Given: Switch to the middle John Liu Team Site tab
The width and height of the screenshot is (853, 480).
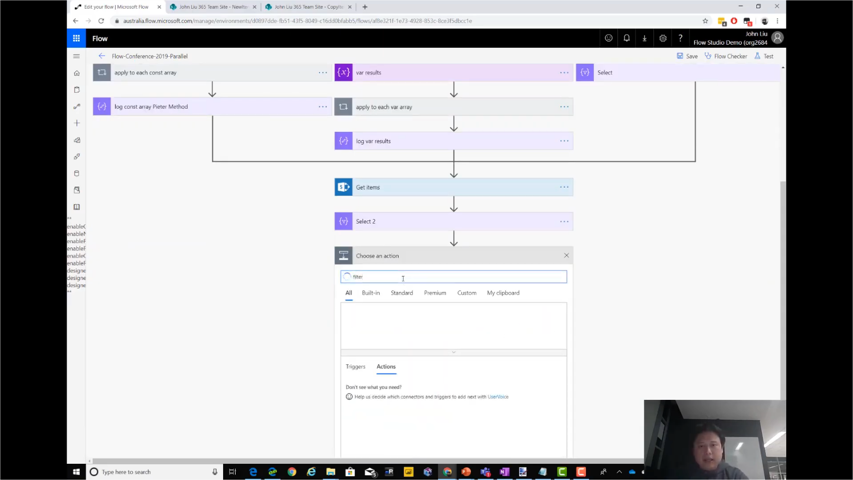Looking at the screenshot, I should (213, 7).
